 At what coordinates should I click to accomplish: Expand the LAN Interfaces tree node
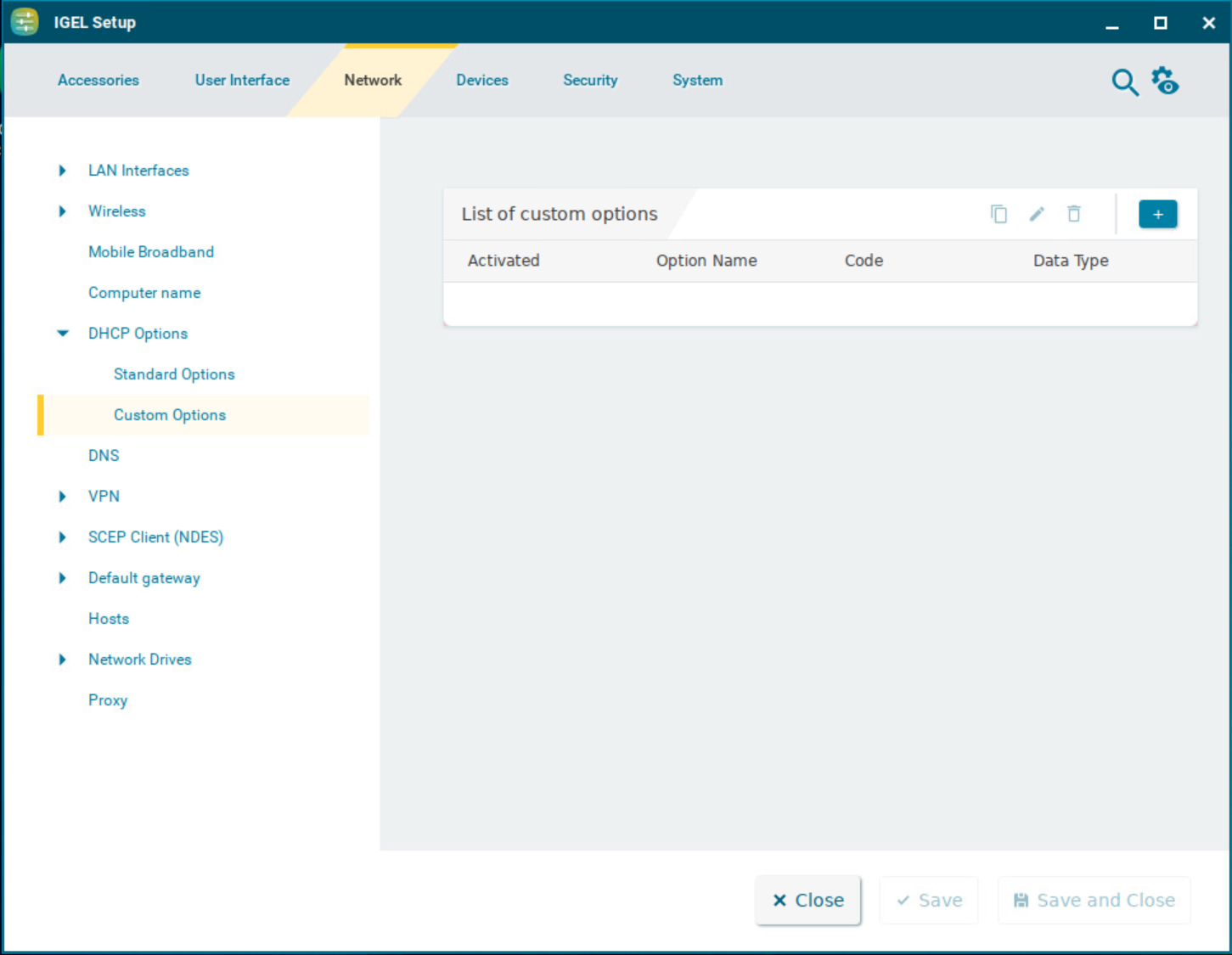[x=62, y=171]
